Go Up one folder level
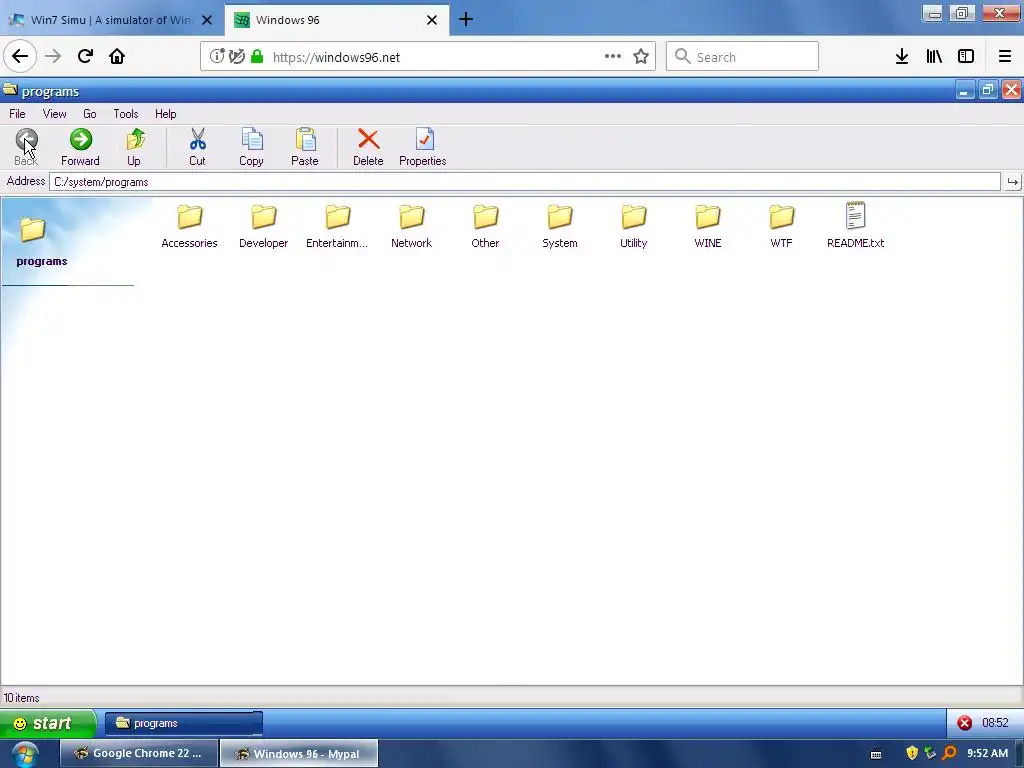This screenshot has width=1024, height=768. point(134,147)
